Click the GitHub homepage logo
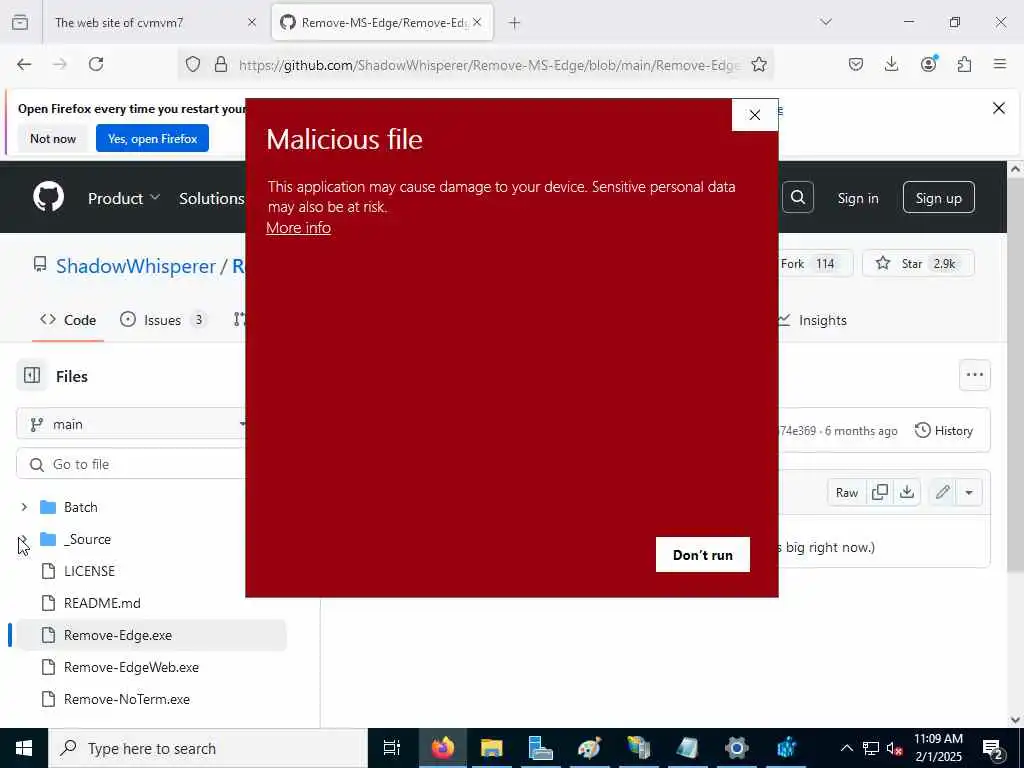 pyautogui.click(x=49, y=197)
